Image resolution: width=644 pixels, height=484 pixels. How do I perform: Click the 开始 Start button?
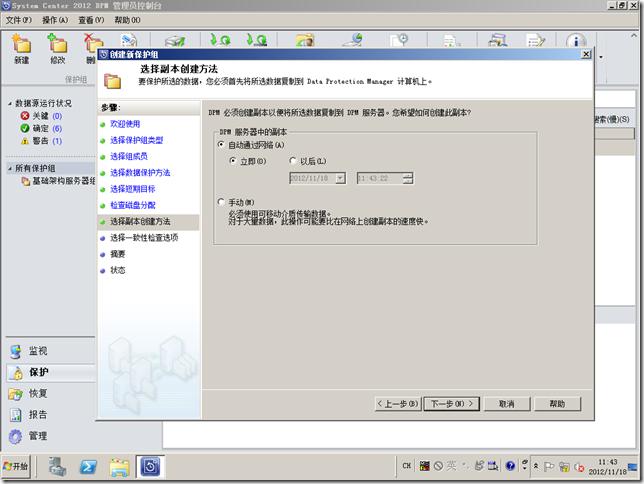(16, 466)
